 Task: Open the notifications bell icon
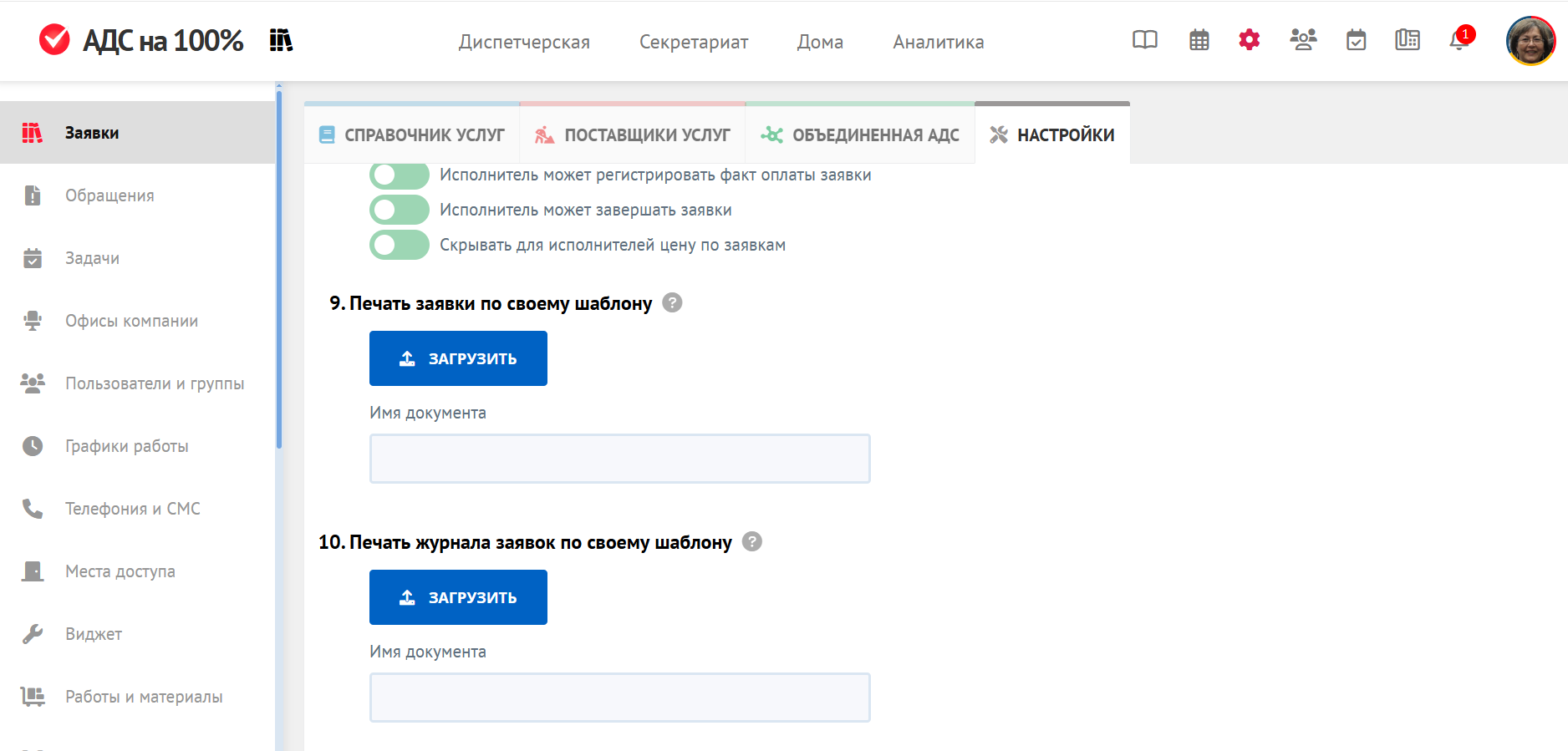pos(1459,40)
